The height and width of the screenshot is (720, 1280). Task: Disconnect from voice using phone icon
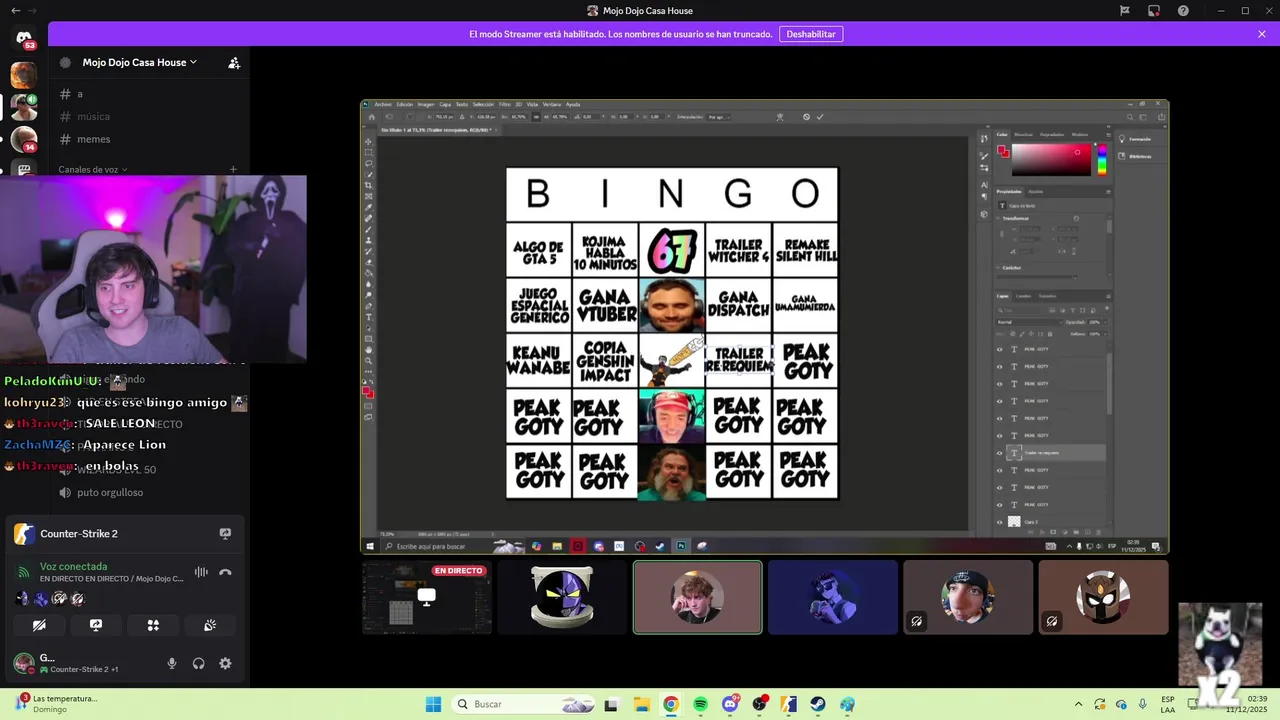pos(225,572)
